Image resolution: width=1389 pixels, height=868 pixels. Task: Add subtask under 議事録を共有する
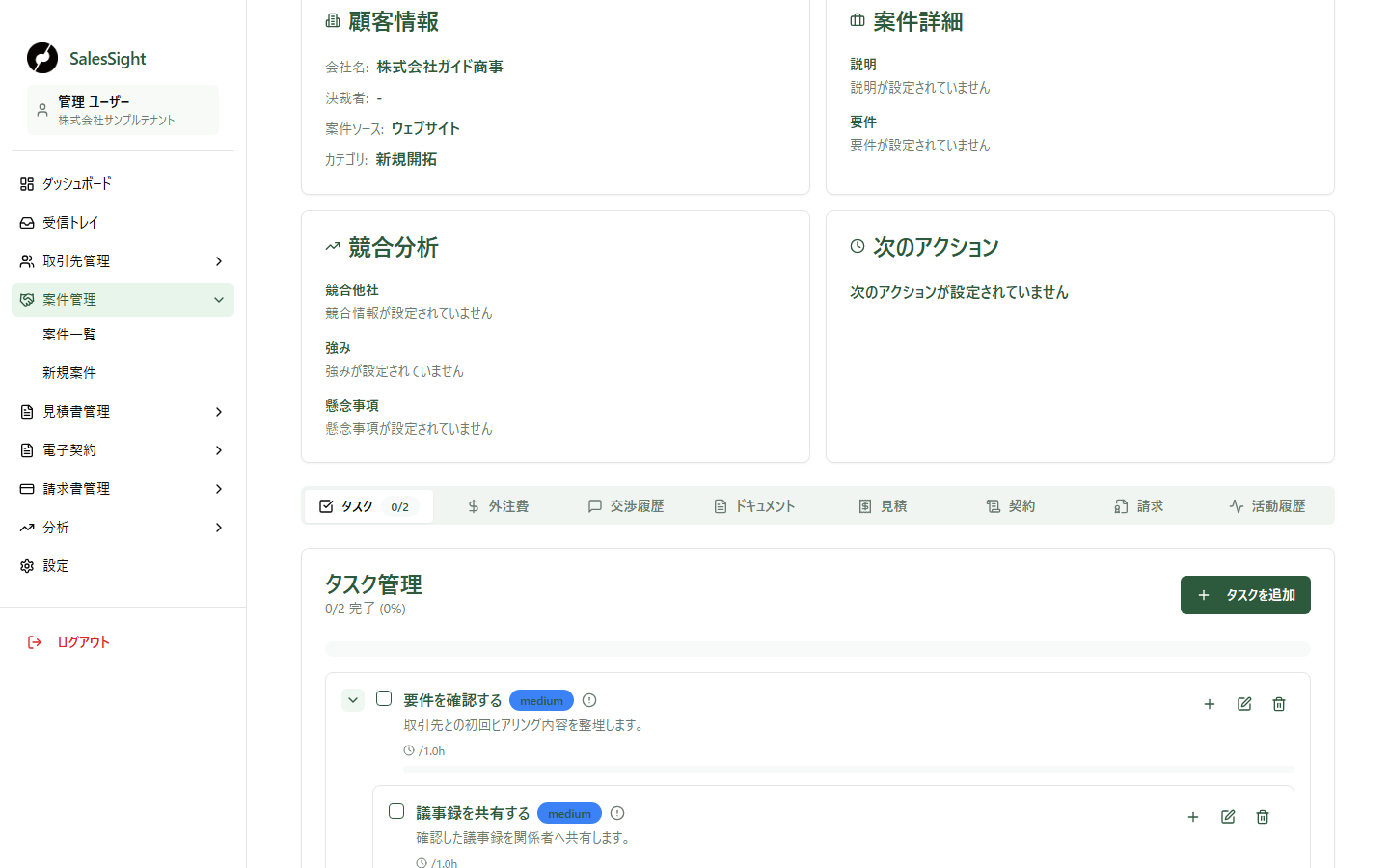click(x=1193, y=817)
